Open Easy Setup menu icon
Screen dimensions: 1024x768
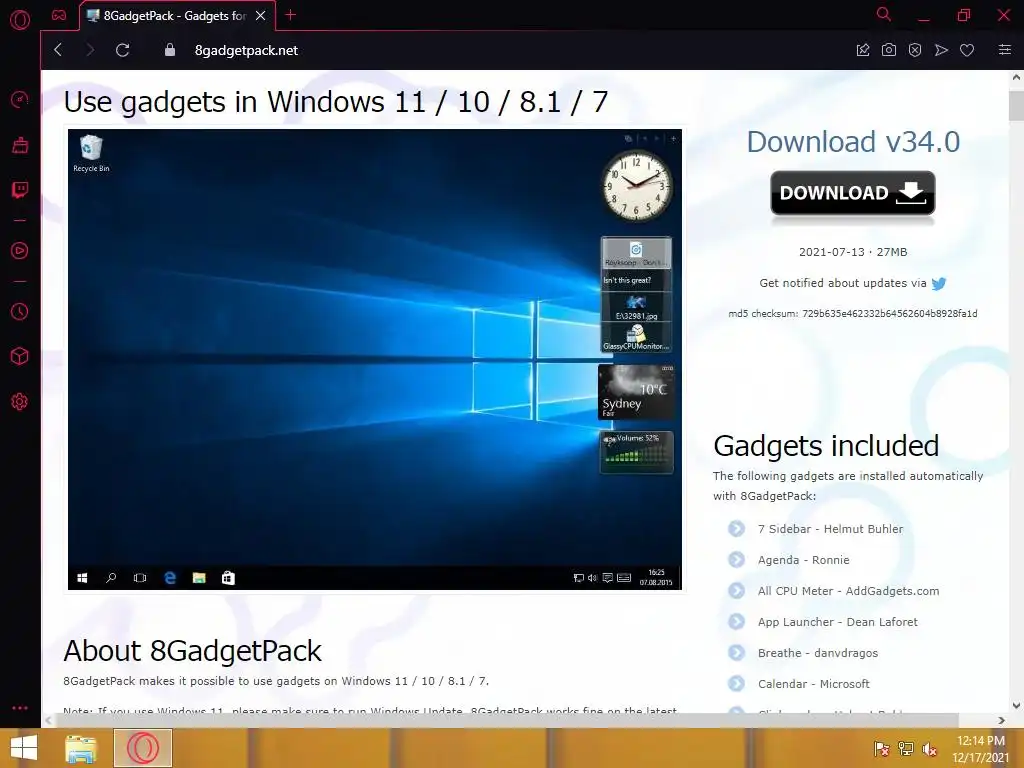click(x=1005, y=50)
